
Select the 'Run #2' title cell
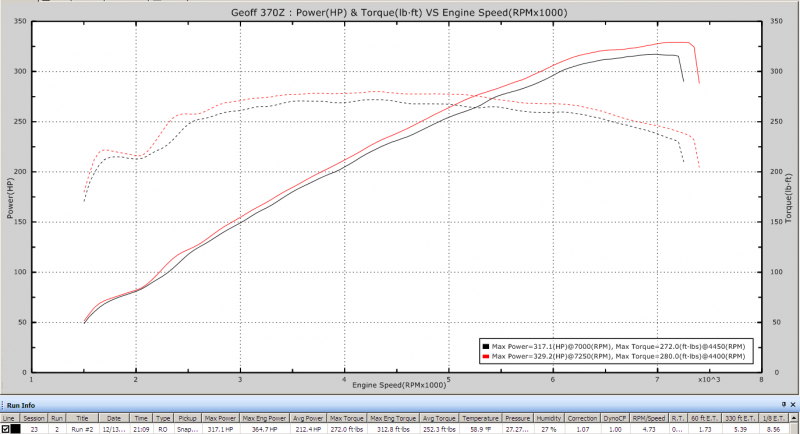click(82, 429)
